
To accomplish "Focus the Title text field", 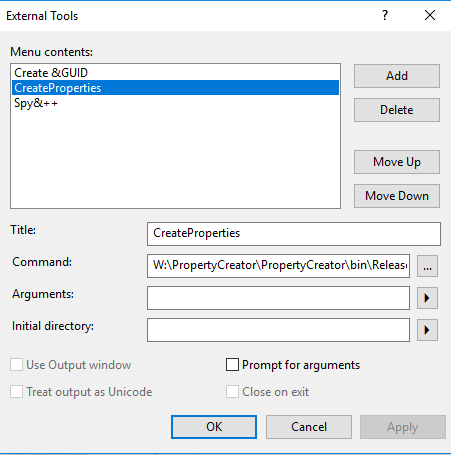I will 294,234.
